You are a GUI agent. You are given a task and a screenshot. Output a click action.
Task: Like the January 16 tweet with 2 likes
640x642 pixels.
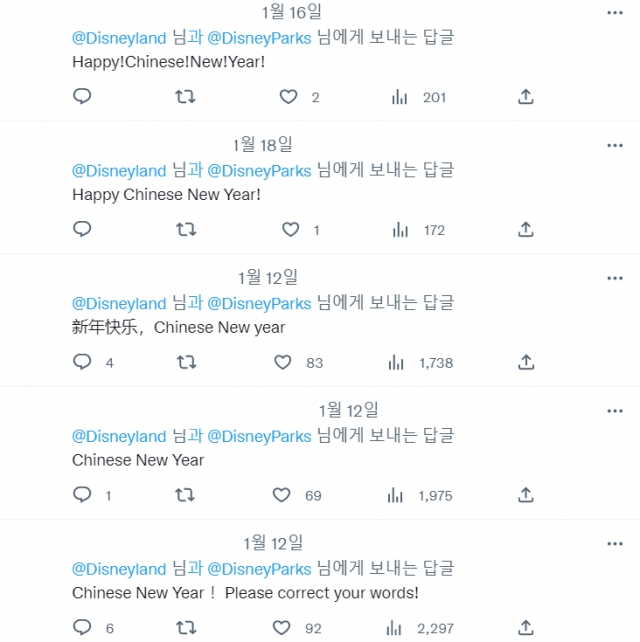[288, 97]
